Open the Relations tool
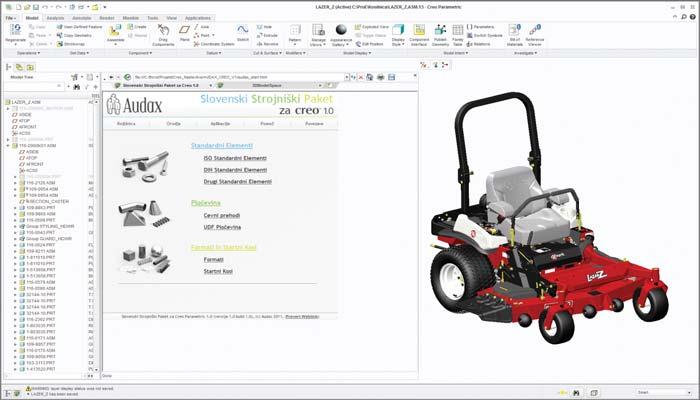Image resolution: width=700 pixels, height=400 pixels. tap(479, 44)
